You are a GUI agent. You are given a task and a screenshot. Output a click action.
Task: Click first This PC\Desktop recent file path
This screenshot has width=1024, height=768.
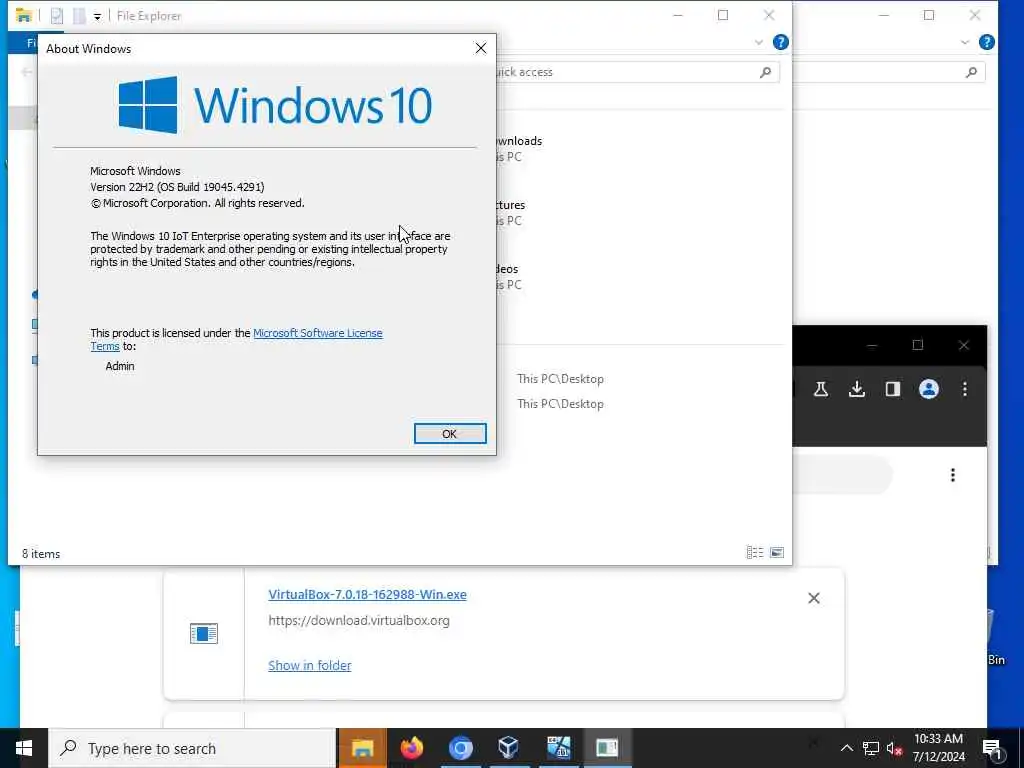[560, 379]
